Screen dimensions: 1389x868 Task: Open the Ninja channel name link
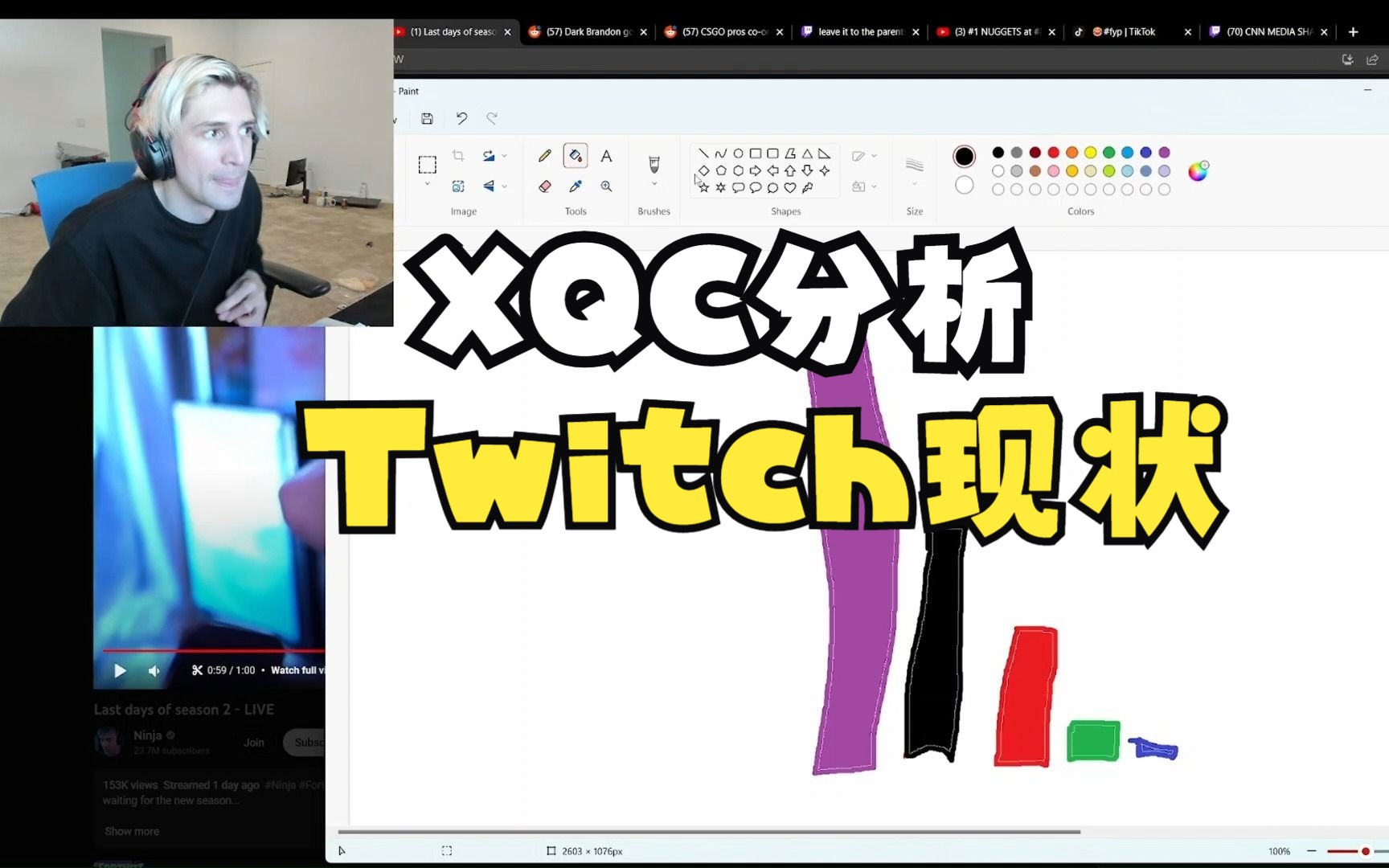(x=148, y=735)
